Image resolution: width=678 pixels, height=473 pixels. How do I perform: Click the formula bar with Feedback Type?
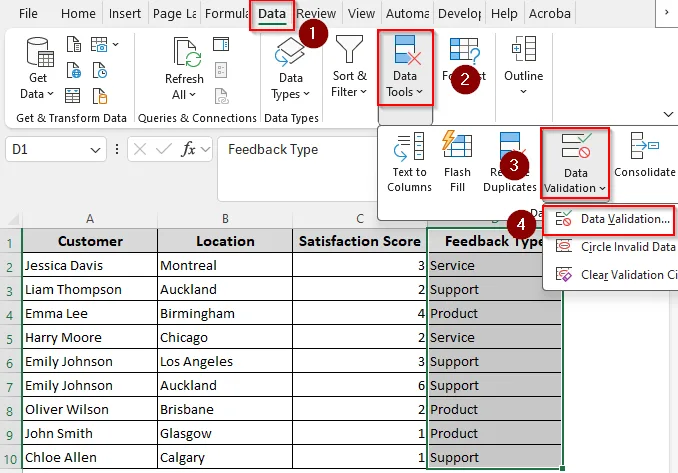click(297, 169)
